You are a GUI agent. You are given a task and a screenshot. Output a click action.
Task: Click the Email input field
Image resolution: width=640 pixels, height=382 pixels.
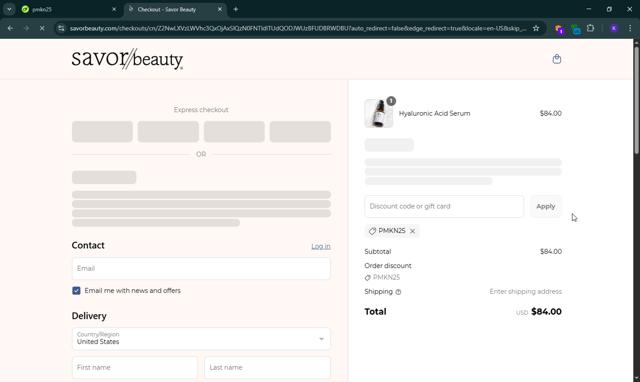(201, 268)
